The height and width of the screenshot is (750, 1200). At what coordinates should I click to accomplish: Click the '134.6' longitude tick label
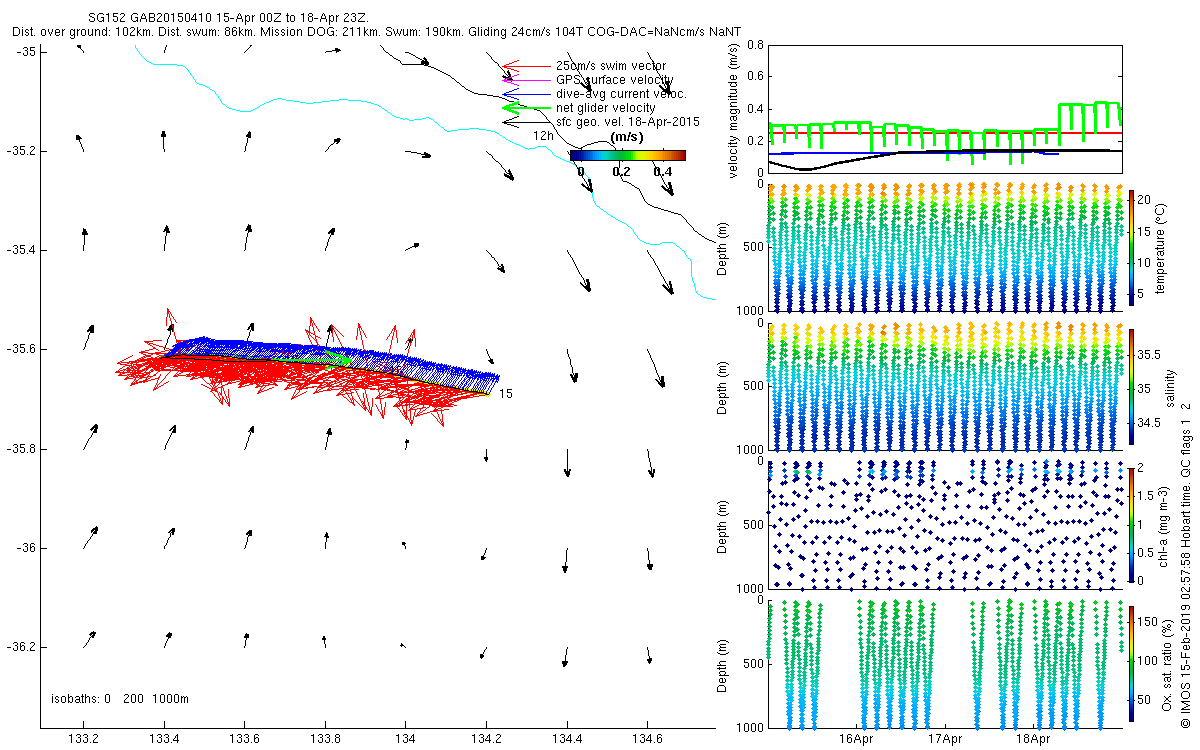pos(647,740)
